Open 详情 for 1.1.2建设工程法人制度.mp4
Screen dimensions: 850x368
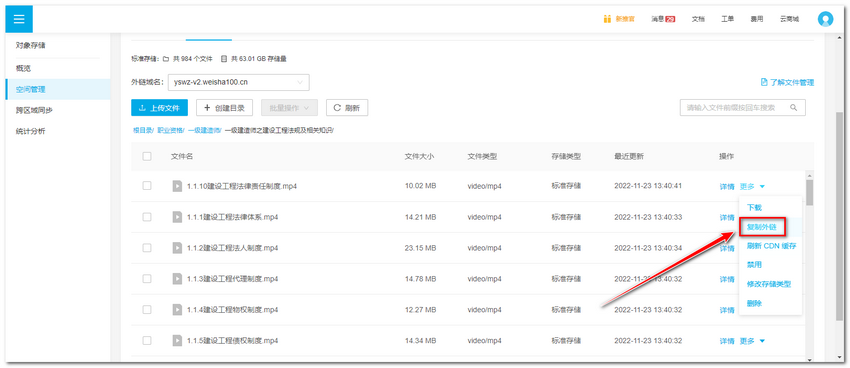pyautogui.click(x=726, y=248)
